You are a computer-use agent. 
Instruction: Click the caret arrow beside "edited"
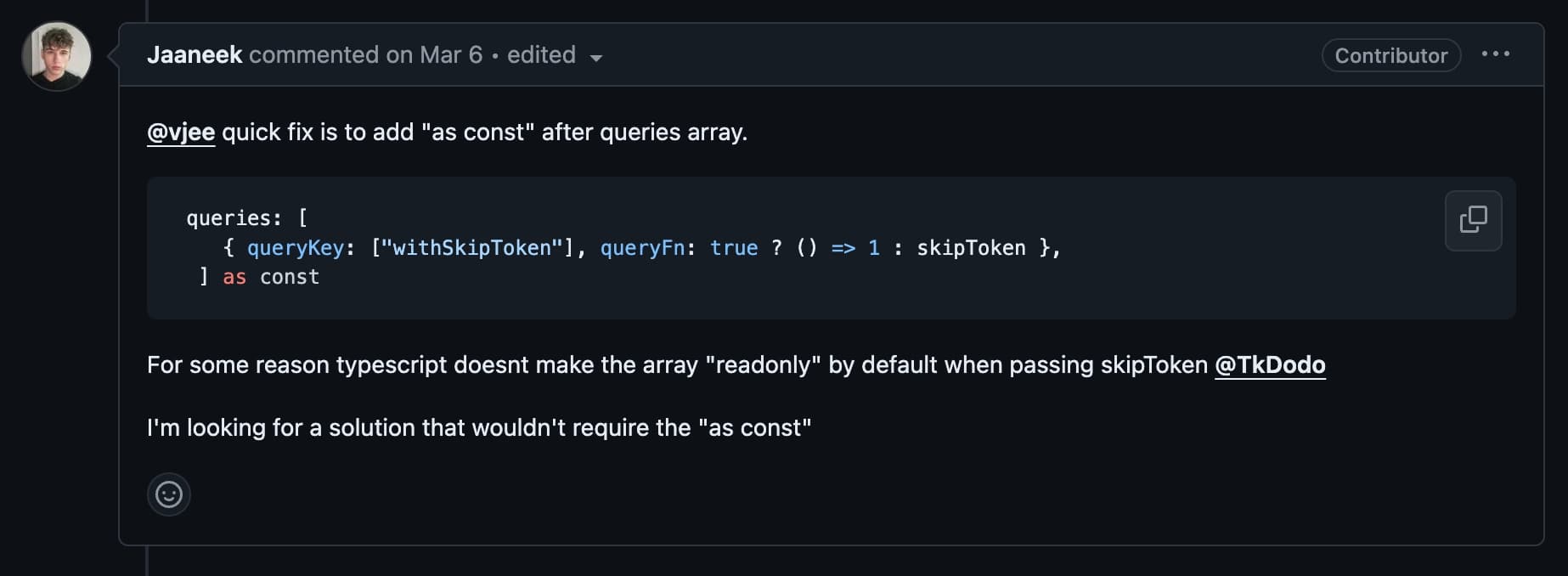click(596, 58)
